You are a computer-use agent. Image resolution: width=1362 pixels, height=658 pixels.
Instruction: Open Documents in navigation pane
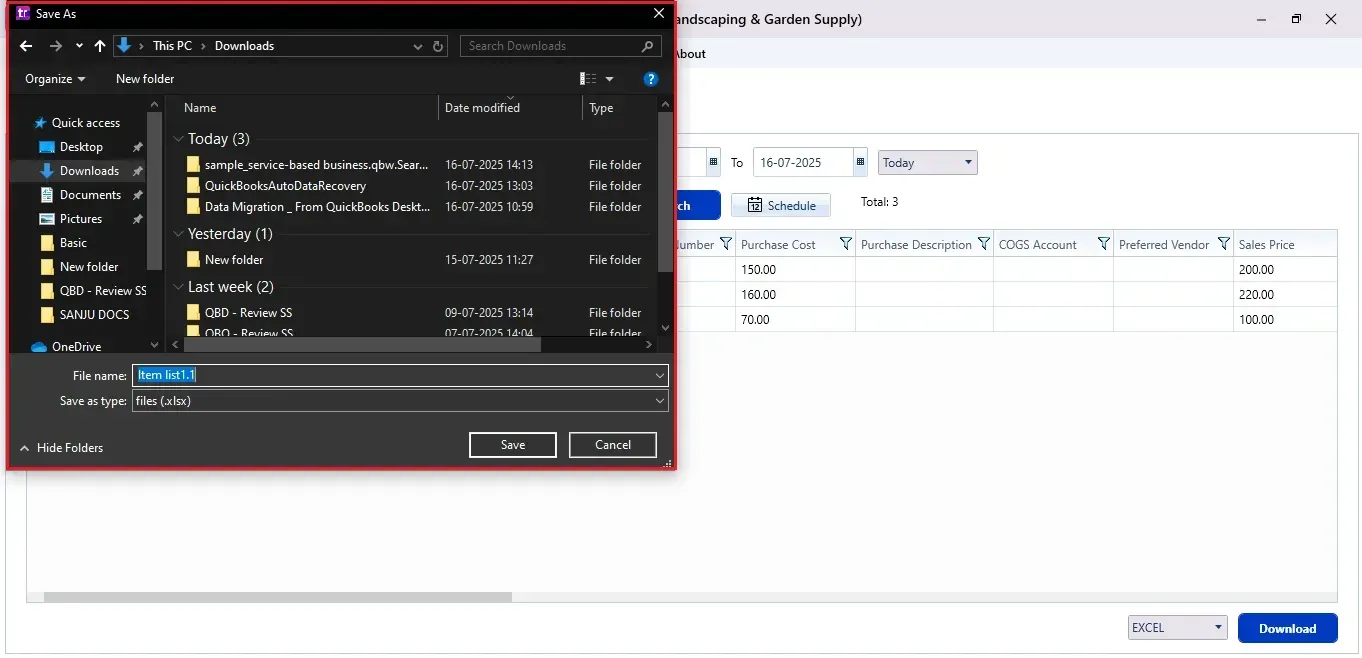90,195
